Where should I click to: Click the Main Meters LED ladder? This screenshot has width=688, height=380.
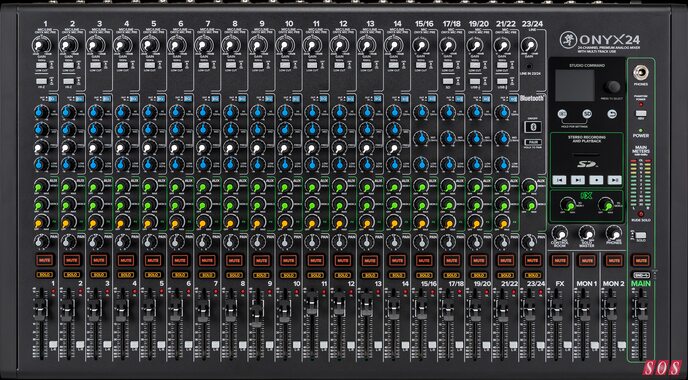(641, 183)
